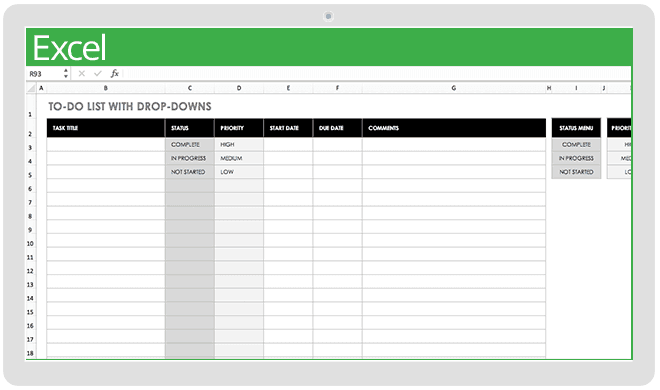Open the NOT STARTED status dropdown cell in row 5
This screenshot has height=390, width=660.
tap(189, 172)
